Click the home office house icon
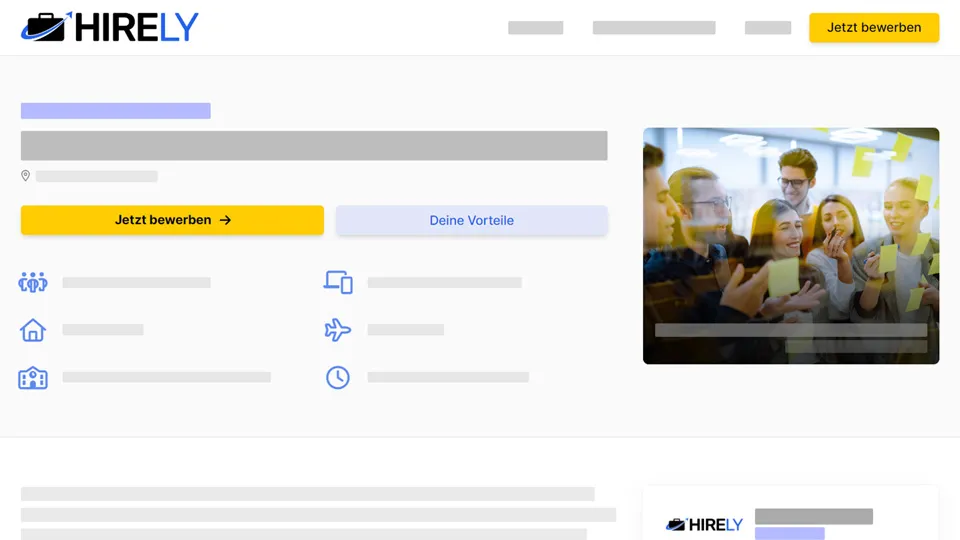 pos(33,330)
